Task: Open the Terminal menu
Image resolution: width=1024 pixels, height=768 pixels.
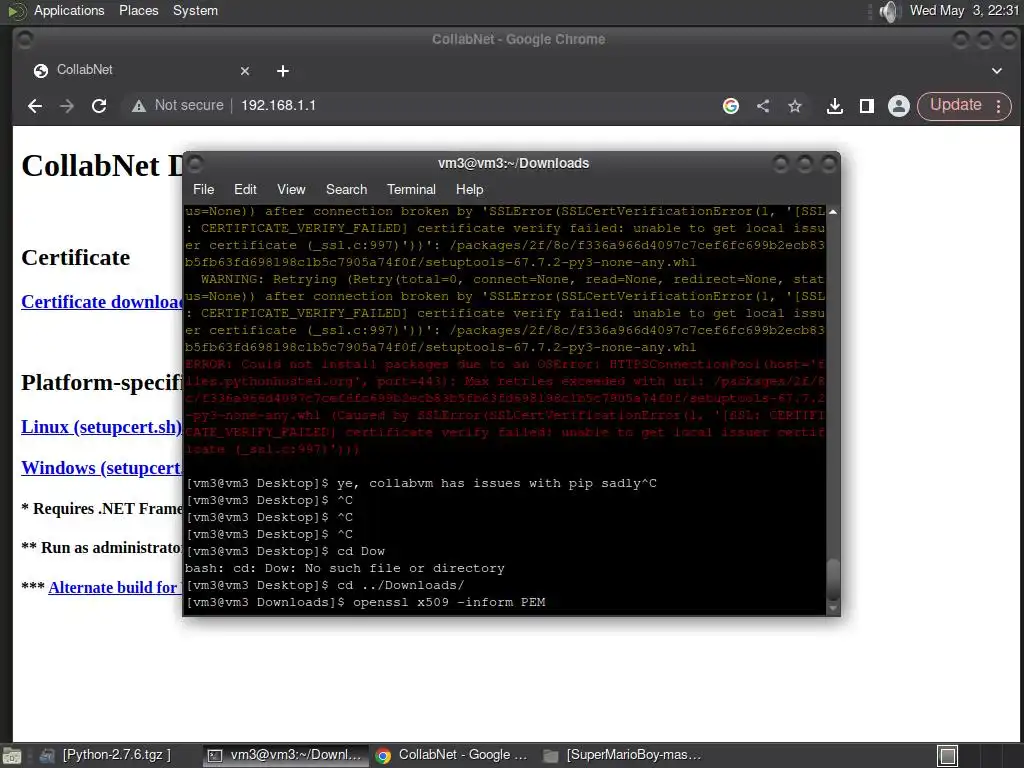Action: (411, 189)
